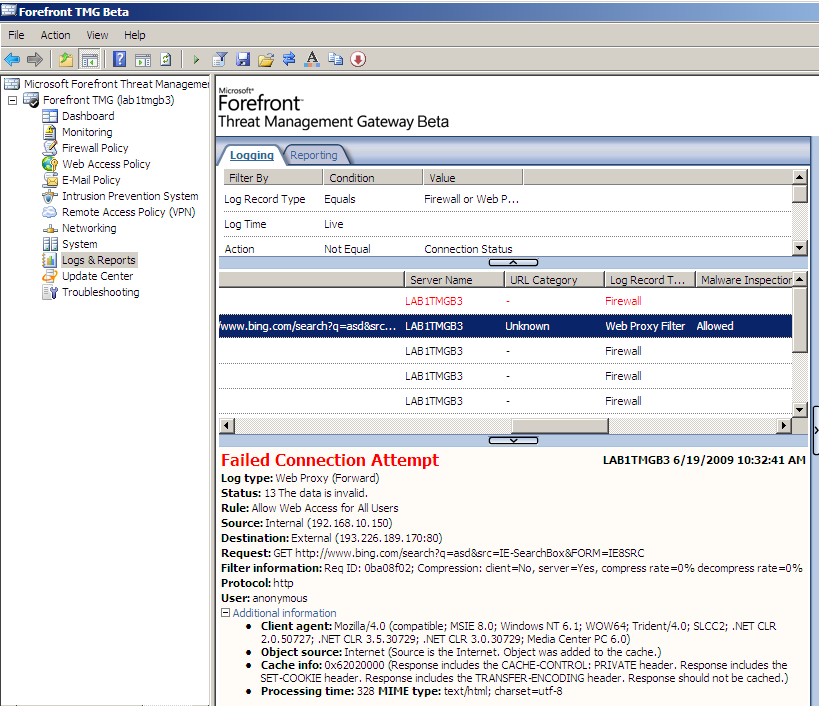Viewport: 819px width, 706px height.
Task: Save filter definitions with floppy disk icon
Action: pos(243,60)
